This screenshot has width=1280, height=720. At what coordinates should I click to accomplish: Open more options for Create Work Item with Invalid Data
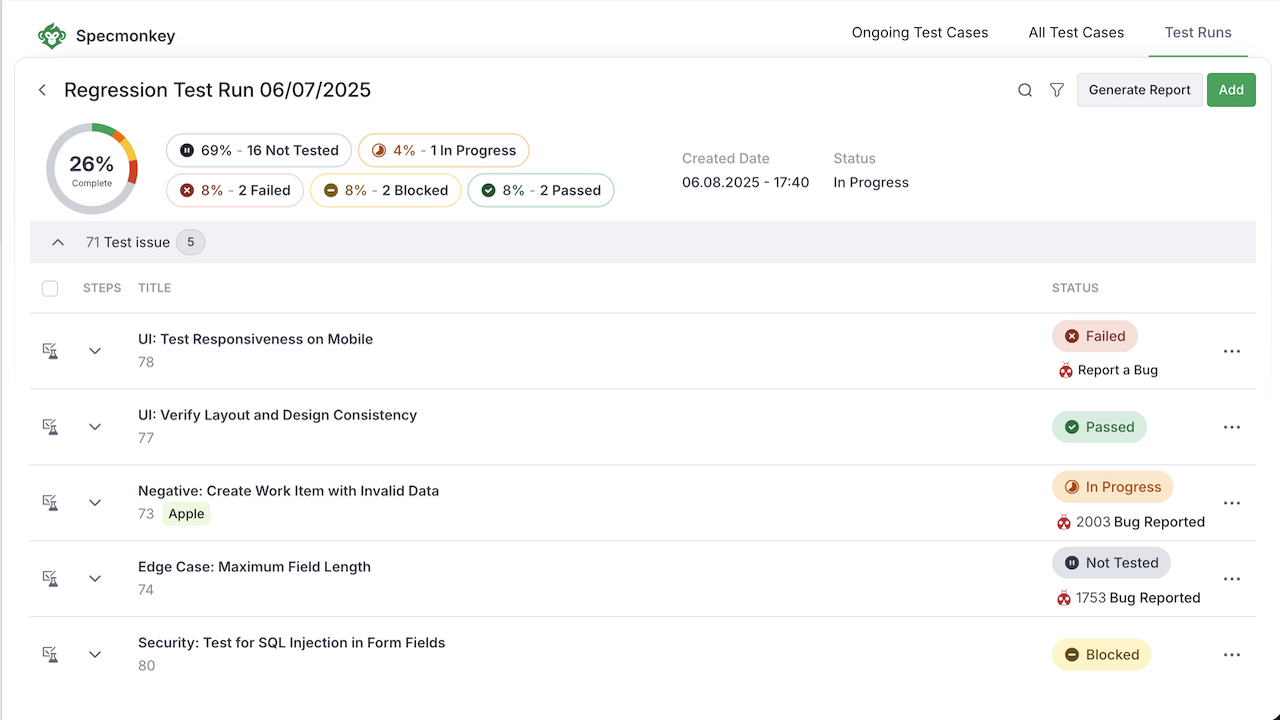click(x=1232, y=503)
